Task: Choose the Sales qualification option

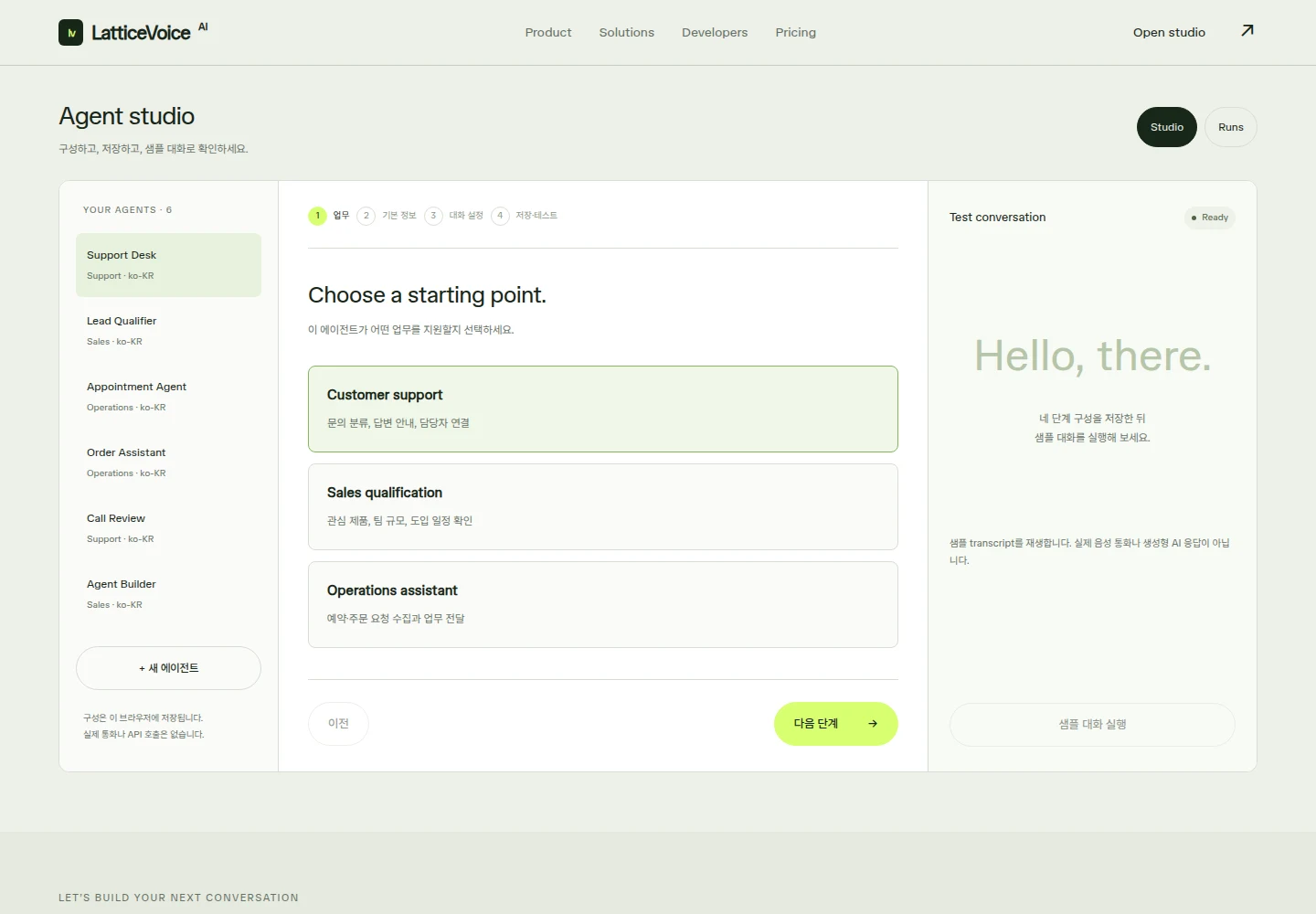Action: pos(603,506)
